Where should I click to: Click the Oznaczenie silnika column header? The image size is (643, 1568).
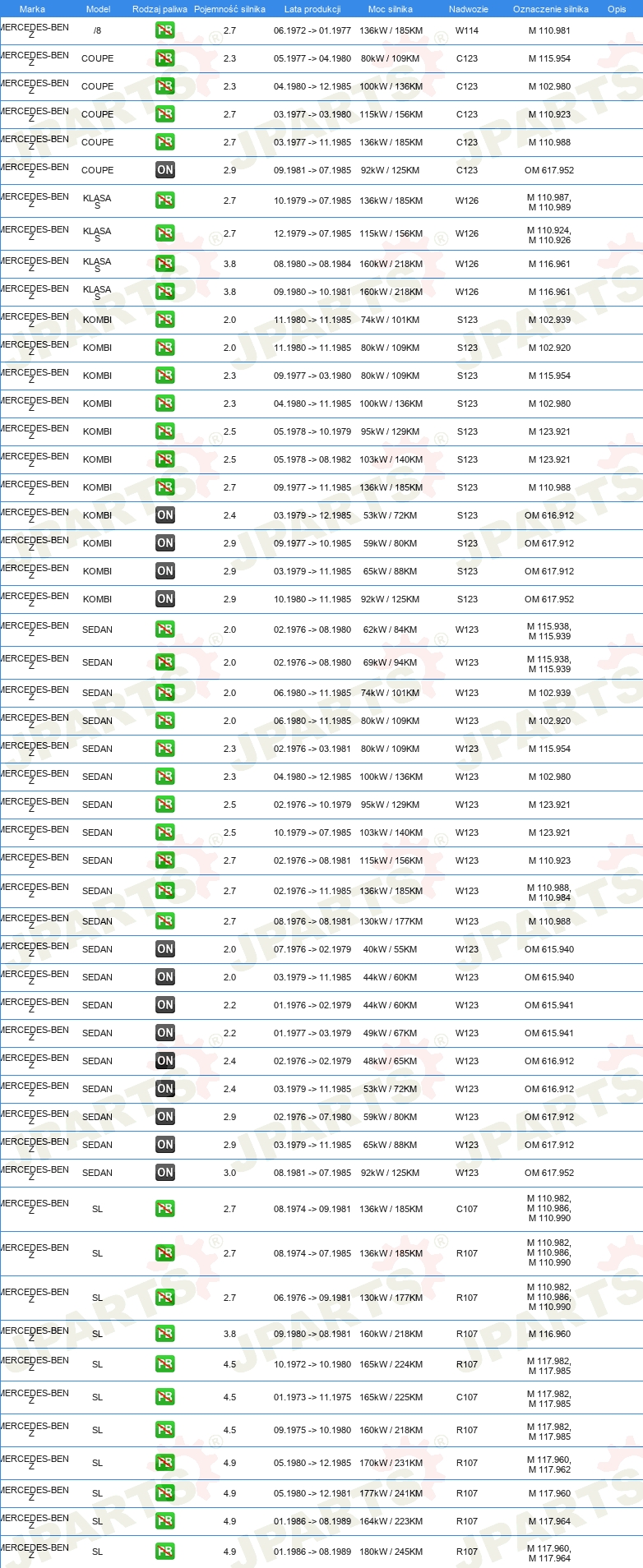point(550,9)
